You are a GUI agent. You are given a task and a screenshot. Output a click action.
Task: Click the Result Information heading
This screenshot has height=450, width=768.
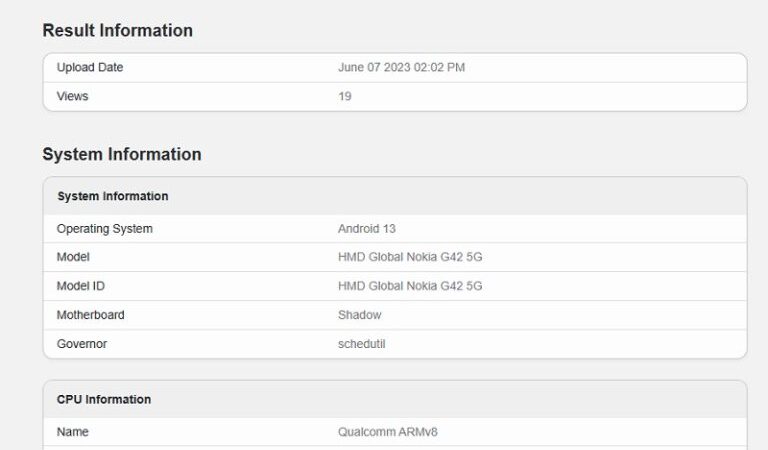(117, 31)
